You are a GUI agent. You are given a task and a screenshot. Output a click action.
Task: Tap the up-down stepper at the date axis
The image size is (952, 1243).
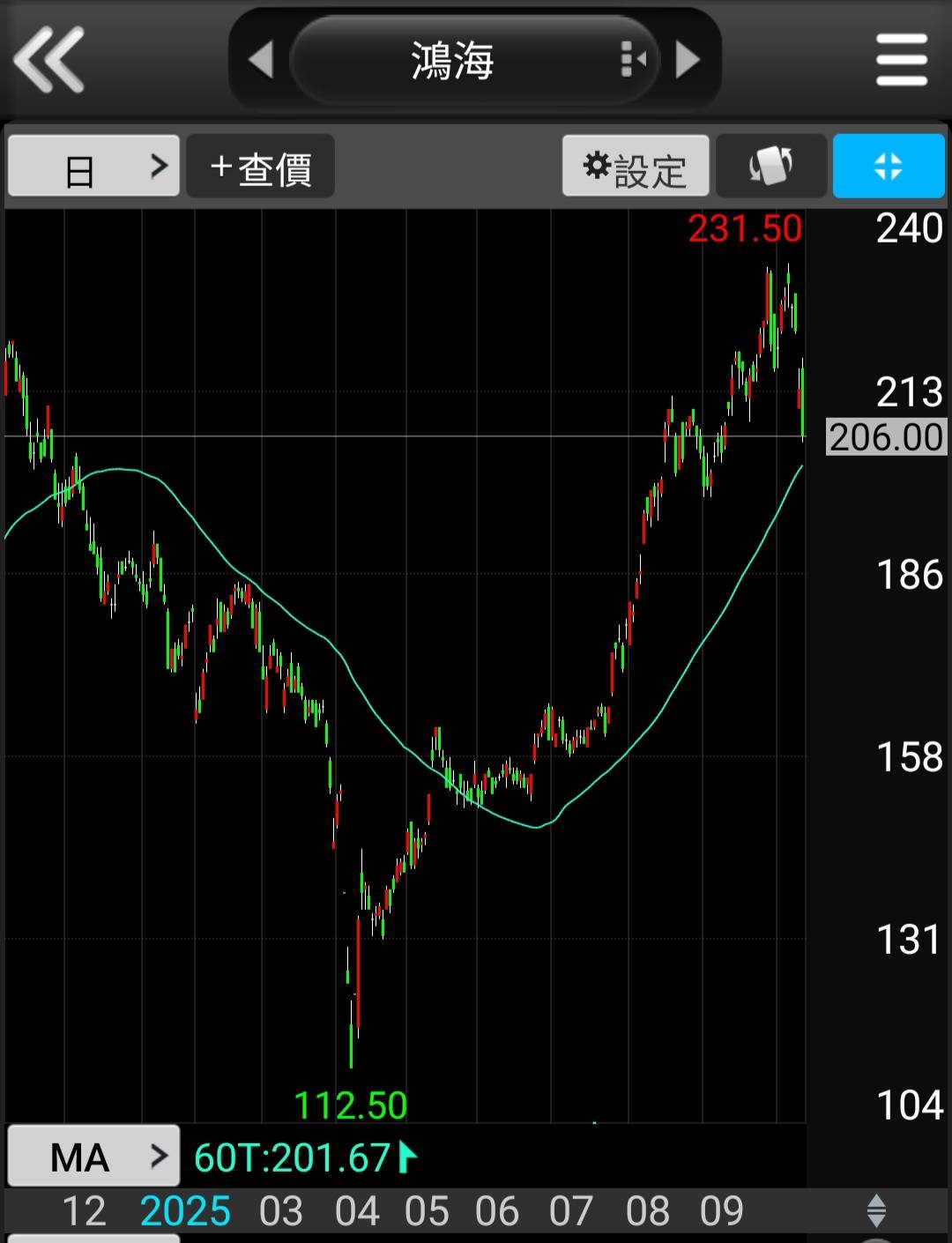click(876, 1210)
